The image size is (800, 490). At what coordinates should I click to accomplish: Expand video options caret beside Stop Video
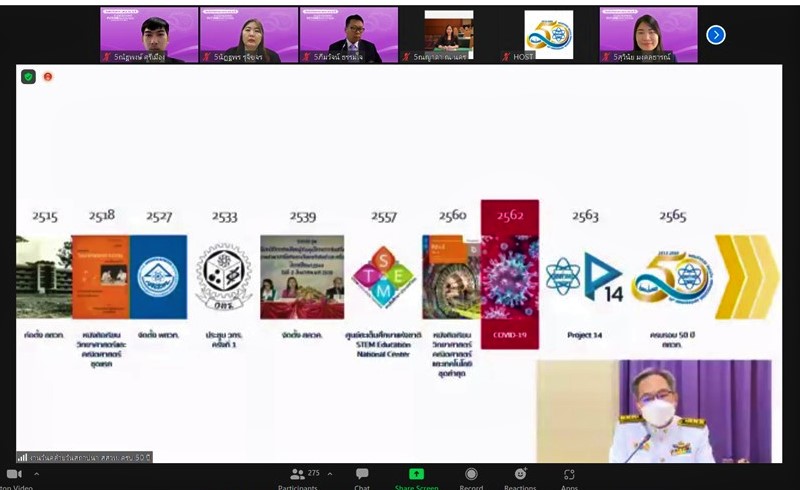[x=36, y=474]
